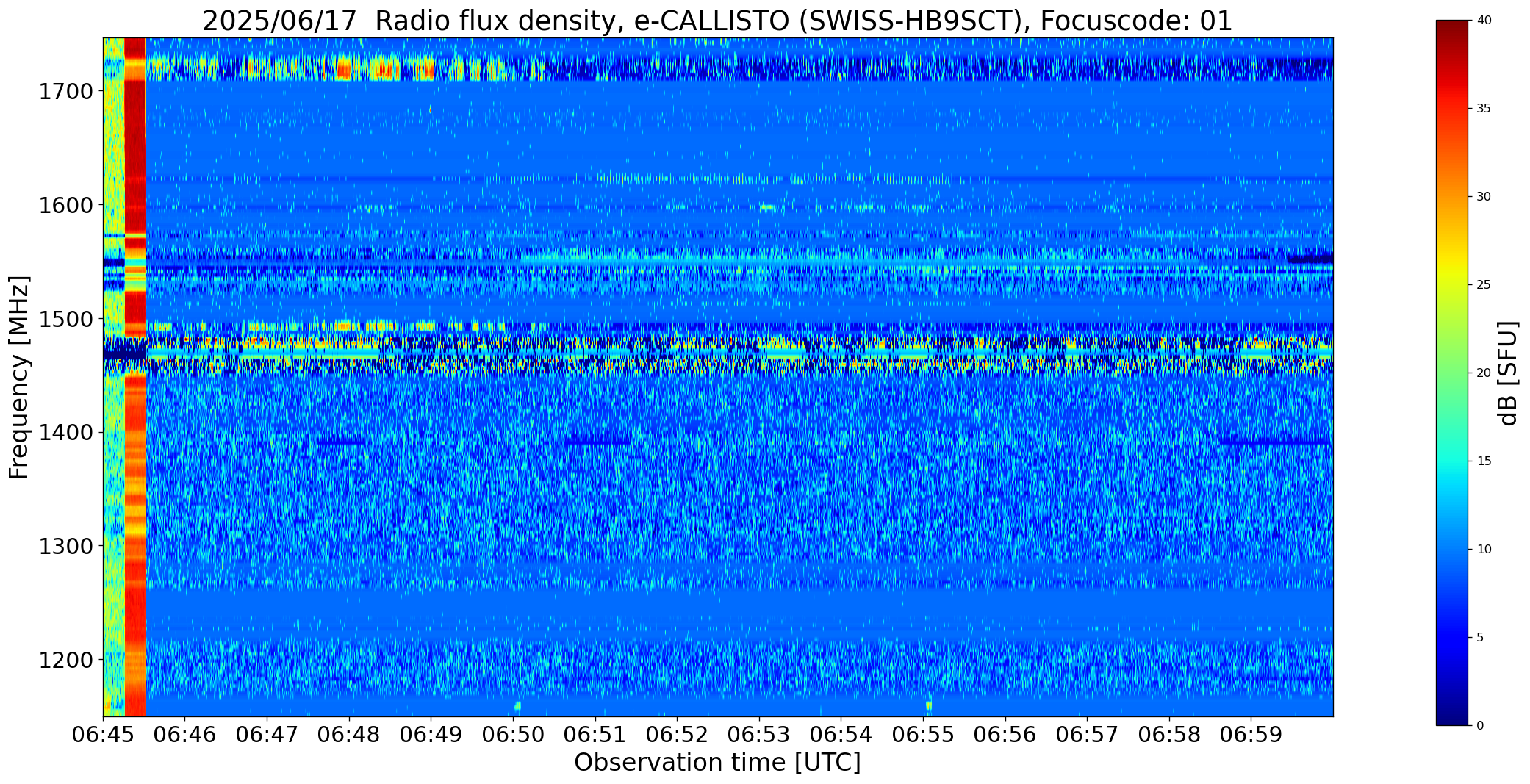The height and width of the screenshot is (784, 1530).
Task: Click the 06:50 time tick label
Action: 513,734
